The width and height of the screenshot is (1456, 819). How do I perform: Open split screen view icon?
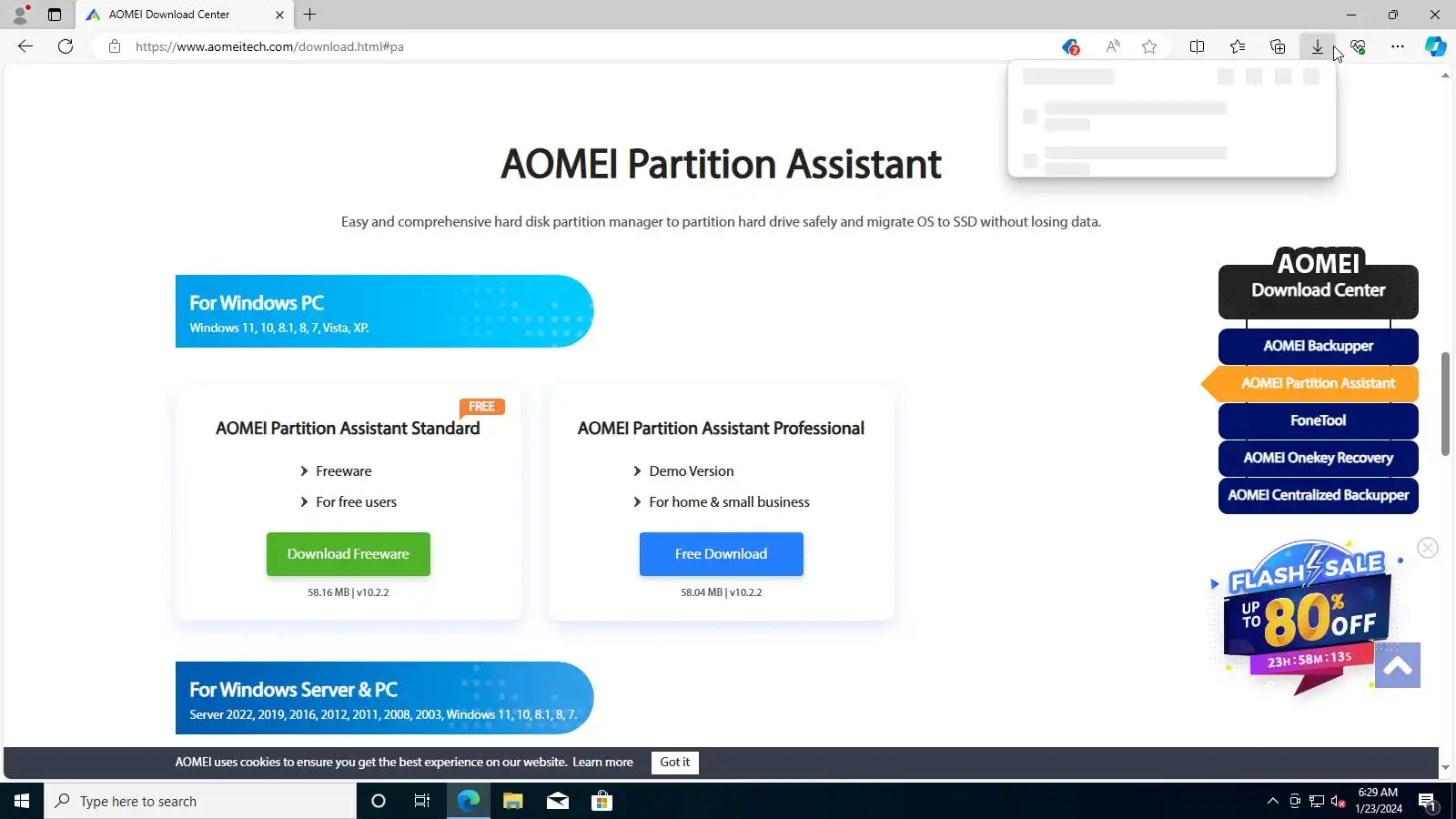click(x=1198, y=46)
